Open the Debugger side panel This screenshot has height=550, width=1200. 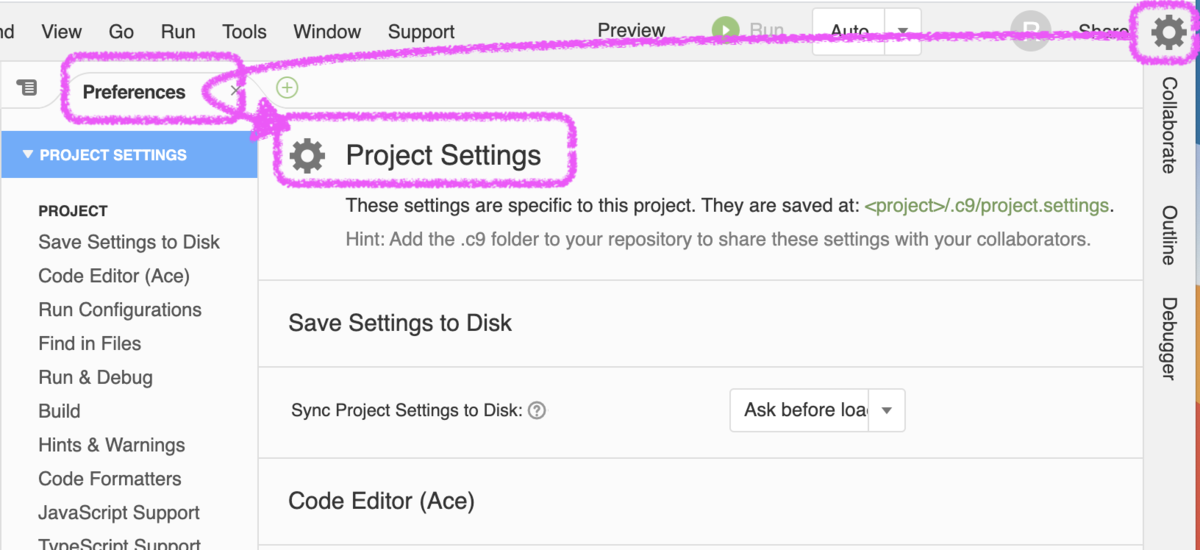coord(1168,338)
